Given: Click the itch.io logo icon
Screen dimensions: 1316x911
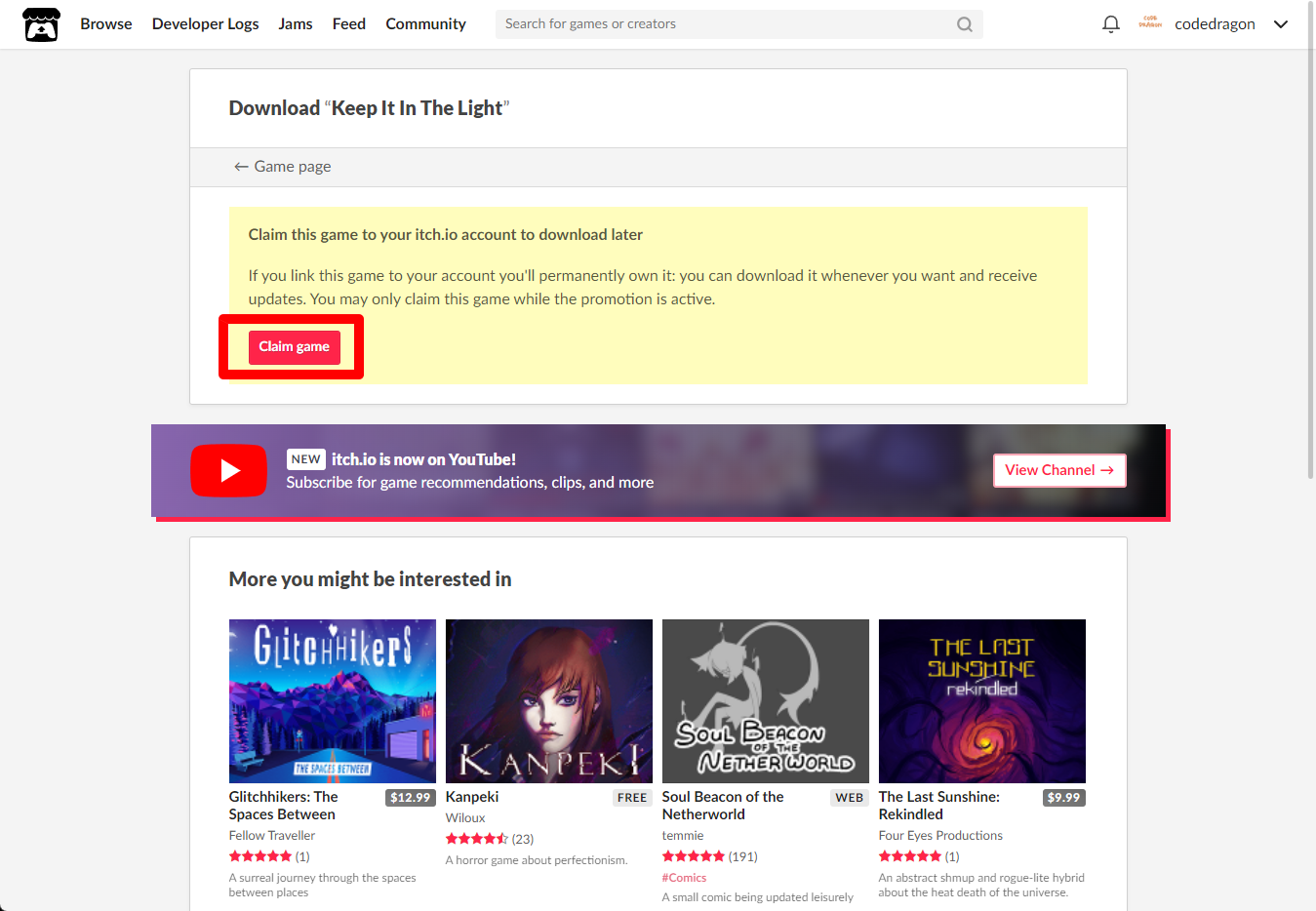Looking at the screenshot, I should (x=41, y=24).
